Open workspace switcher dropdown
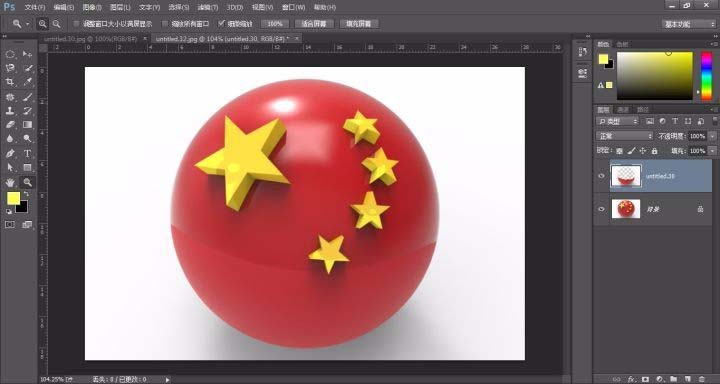This screenshot has width=720, height=384. point(689,24)
